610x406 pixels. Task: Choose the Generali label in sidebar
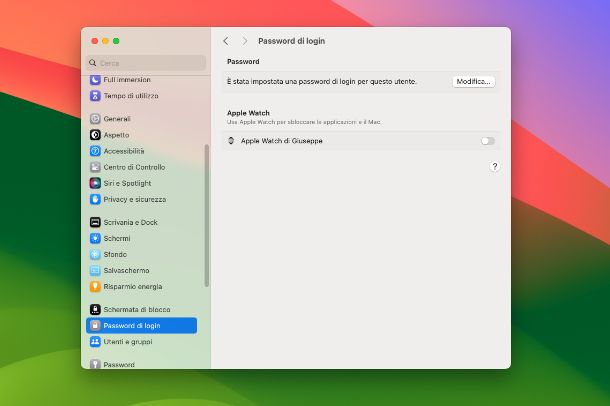tap(117, 119)
